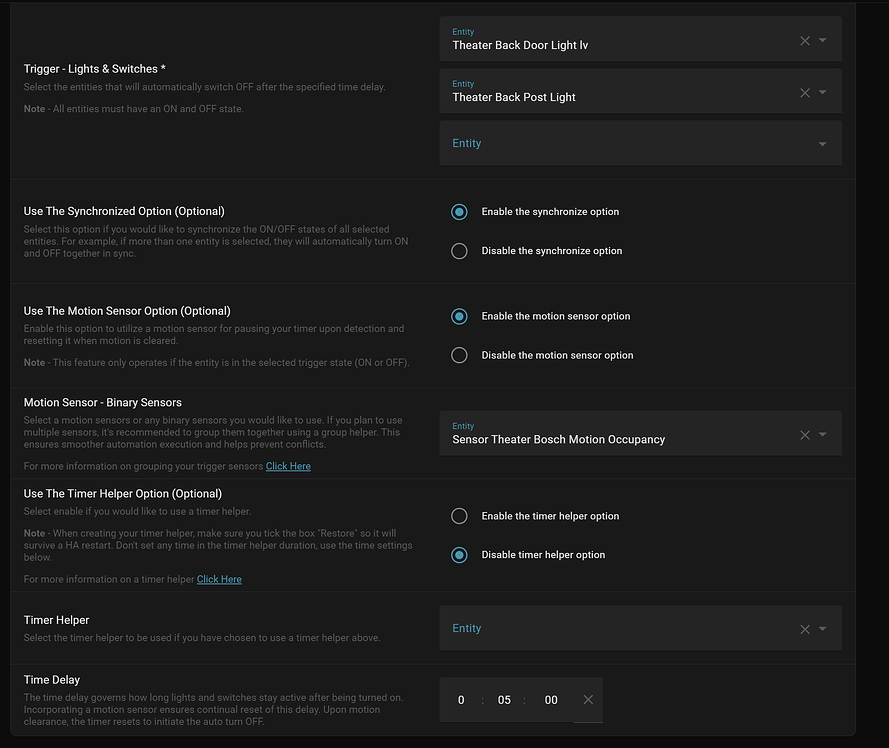Expand the motion sensor entity dropdown
Image resolution: width=889 pixels, height=748 pixels.
[823, 435]
